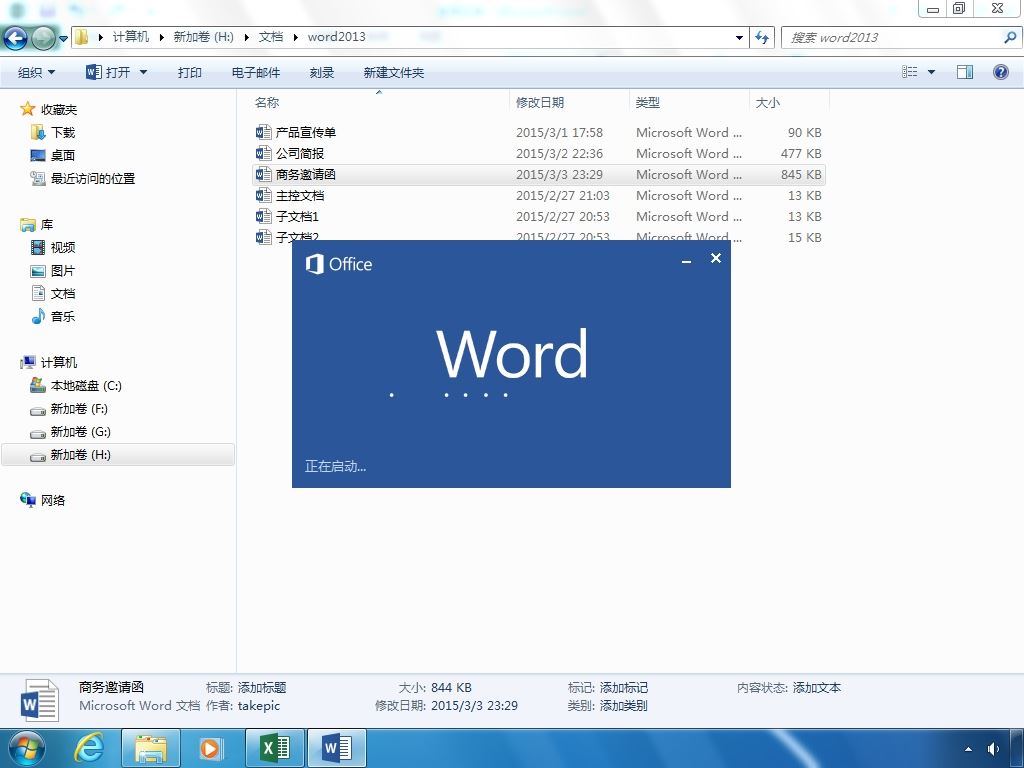The width and height of the screenshot is (1024, 768).
Task: Open 最近访问的位置 in navigation pane
Action: pos(93,178)
